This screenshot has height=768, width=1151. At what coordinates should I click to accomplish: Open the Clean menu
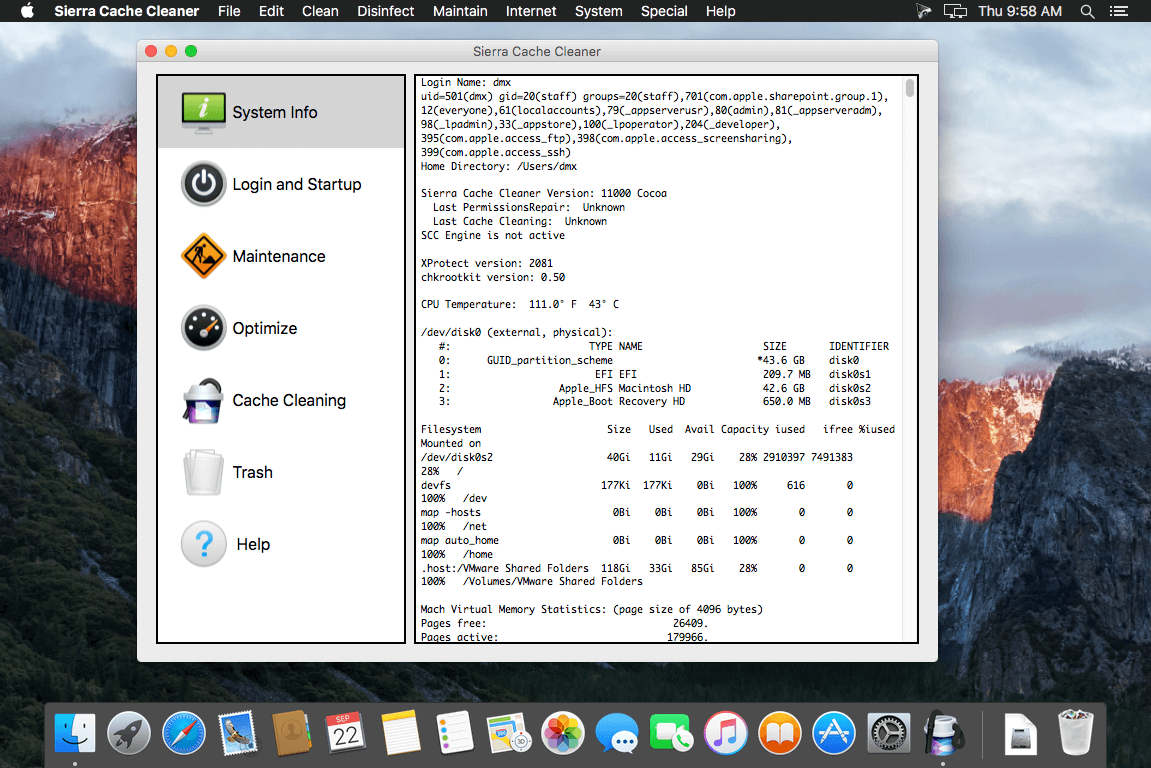click(x=320, y=11)
